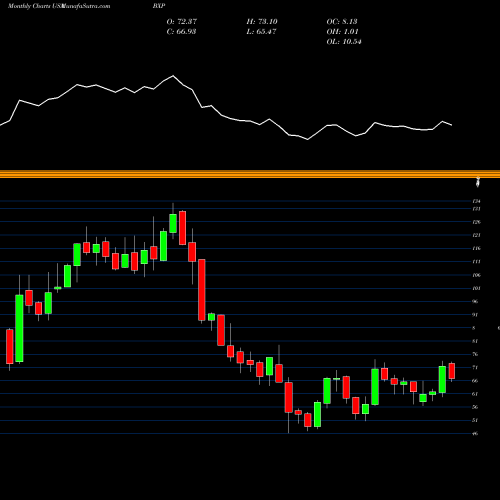Click the 111 price axis label
This screenshot has width=500, height=500.
tap(477, 262)
